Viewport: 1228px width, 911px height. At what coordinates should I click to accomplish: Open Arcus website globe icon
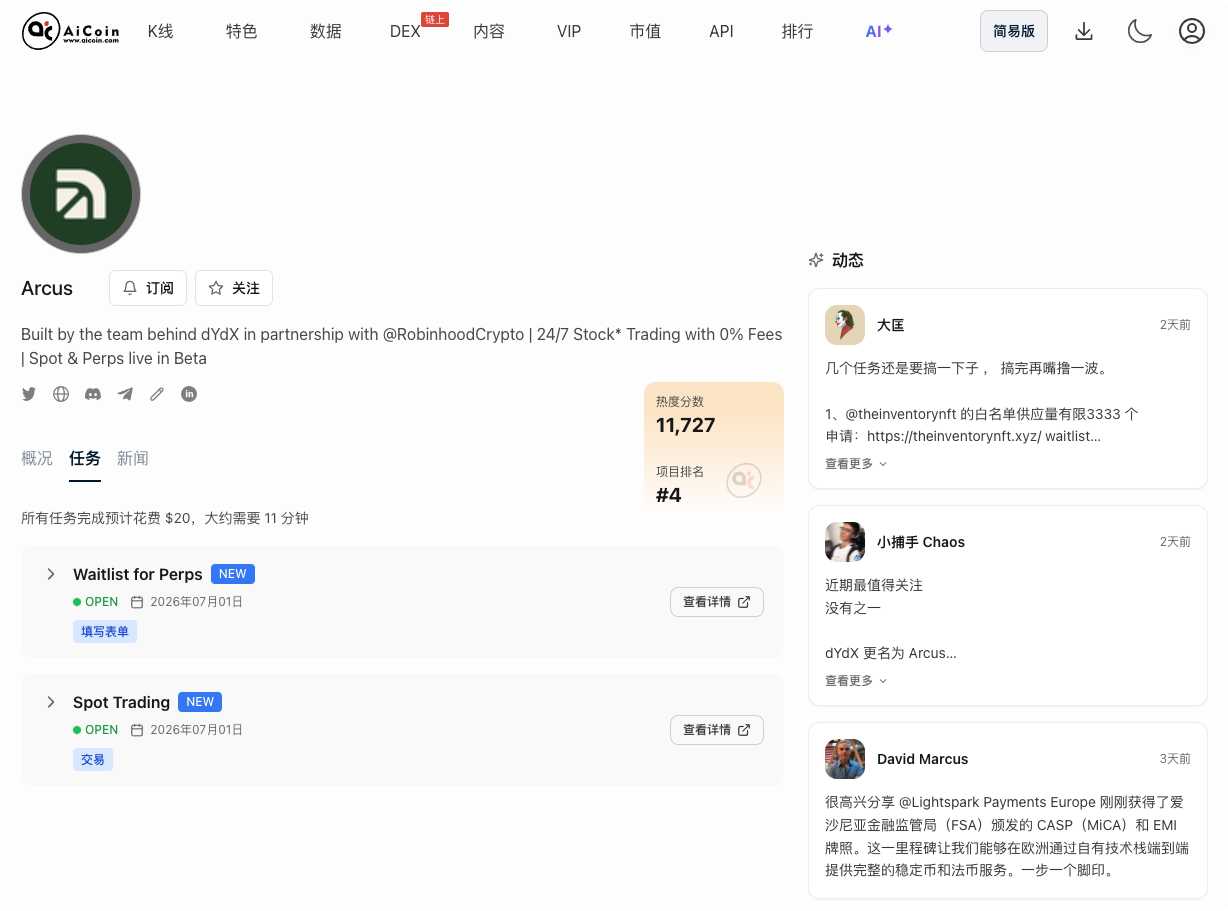61,394
